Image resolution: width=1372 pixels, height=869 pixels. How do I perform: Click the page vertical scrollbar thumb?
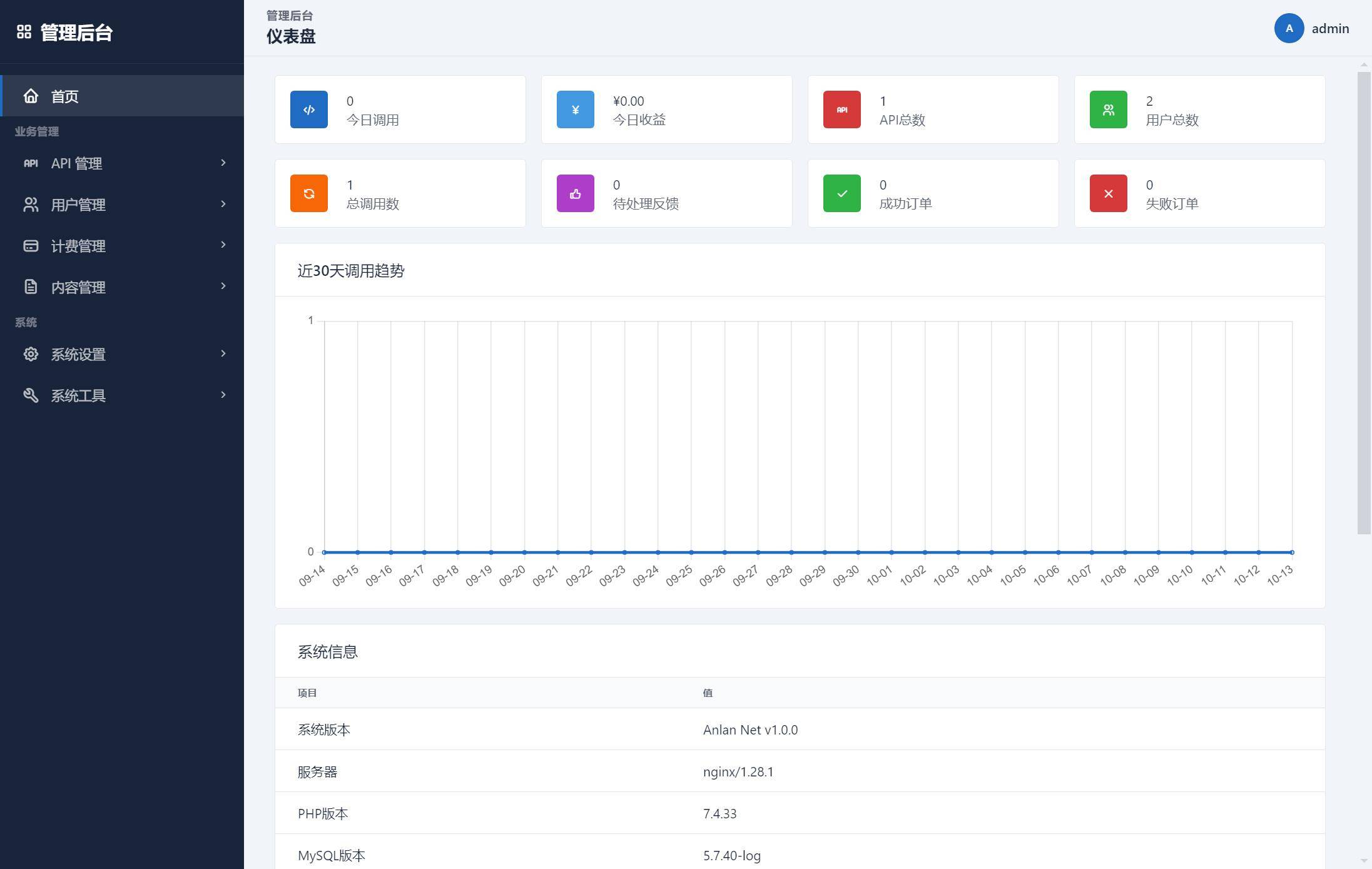click(x=1364, y=303)
